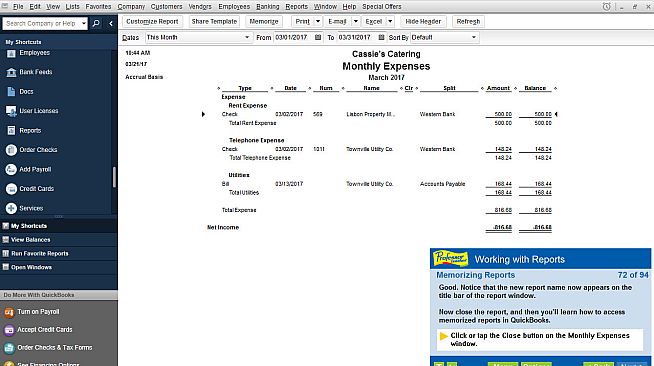
Task: Open Services shortcut icon
Action: tap(11, 208)
